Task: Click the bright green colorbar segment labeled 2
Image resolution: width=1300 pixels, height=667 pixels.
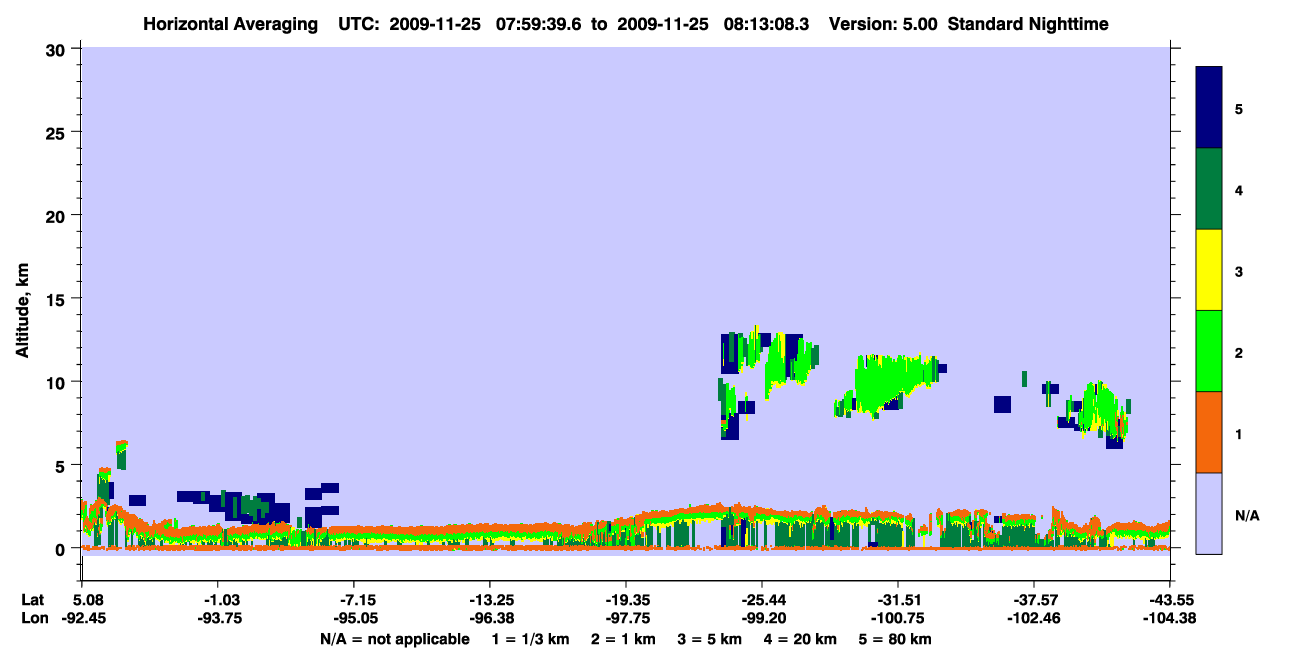Action: pos(1209,351)
